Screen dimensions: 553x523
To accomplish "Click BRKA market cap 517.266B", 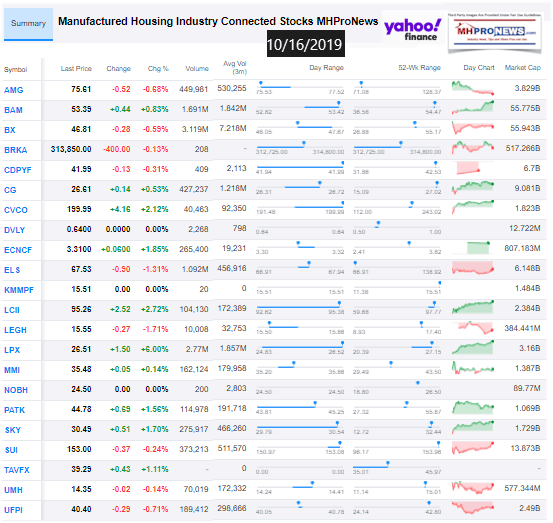I will 523,148.
